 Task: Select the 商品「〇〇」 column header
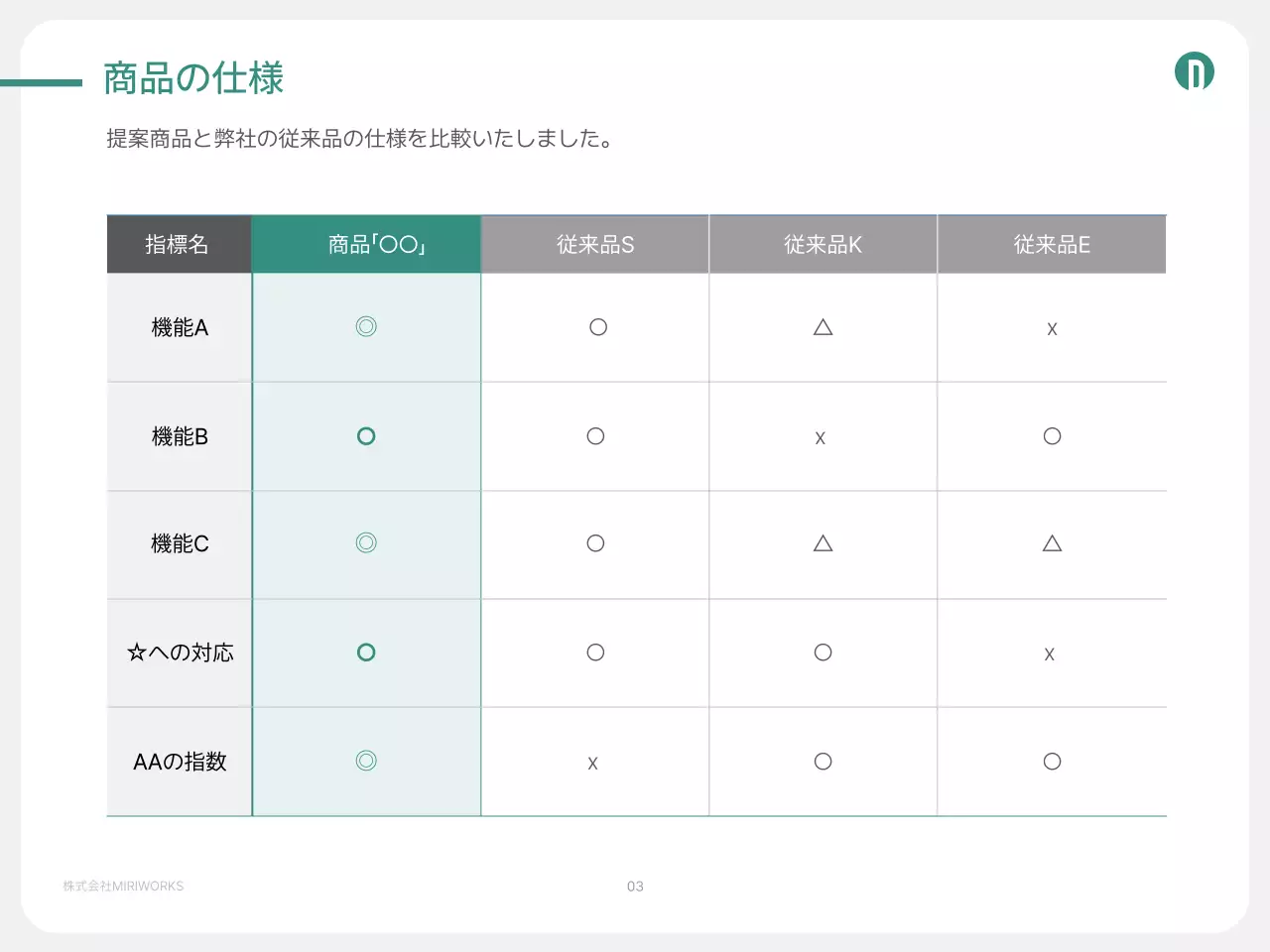366,244
